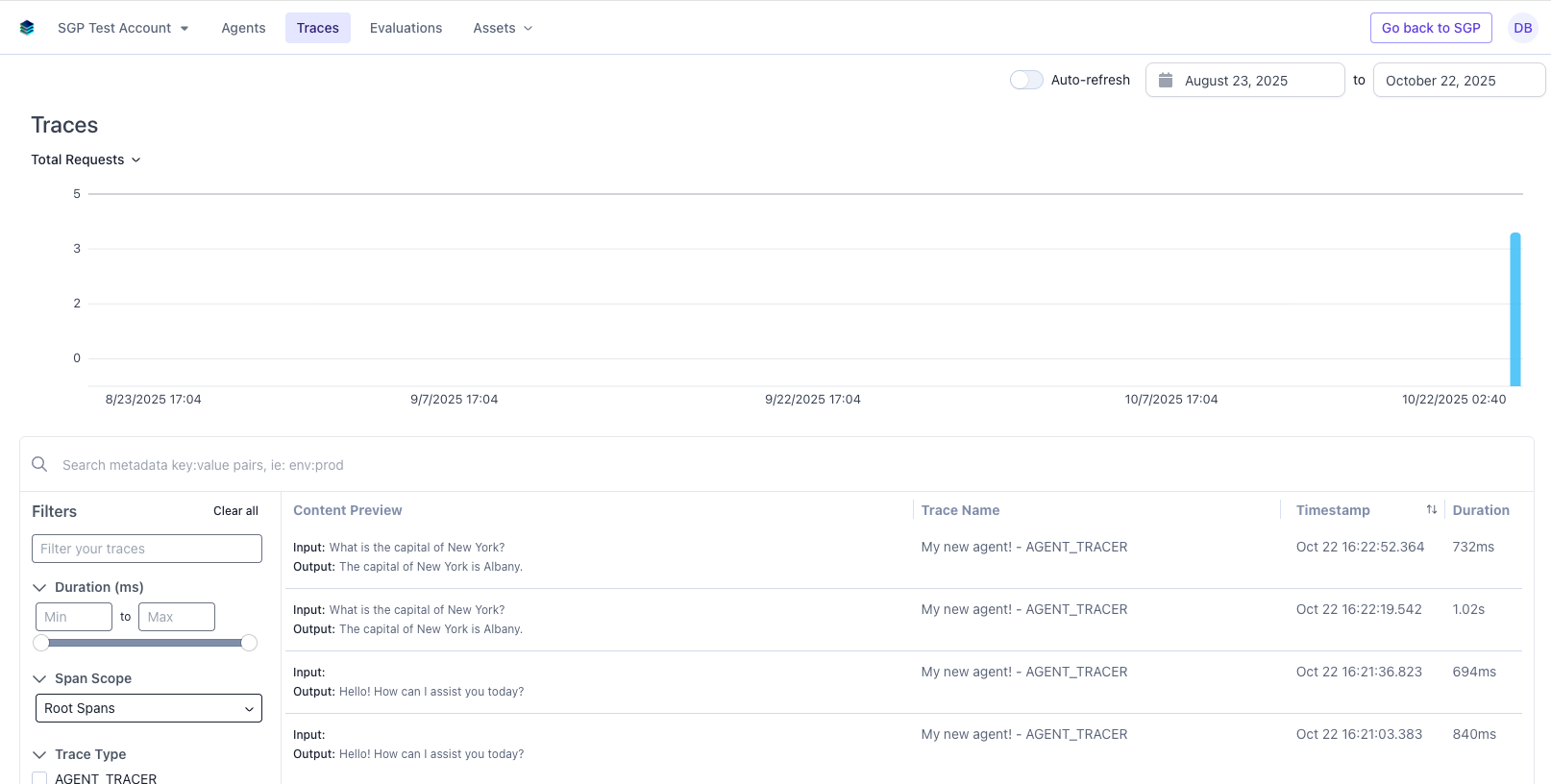This screenshot has height=784, width=1551.
Task: Click the 694ms duration value
Action: (1474, 672)
